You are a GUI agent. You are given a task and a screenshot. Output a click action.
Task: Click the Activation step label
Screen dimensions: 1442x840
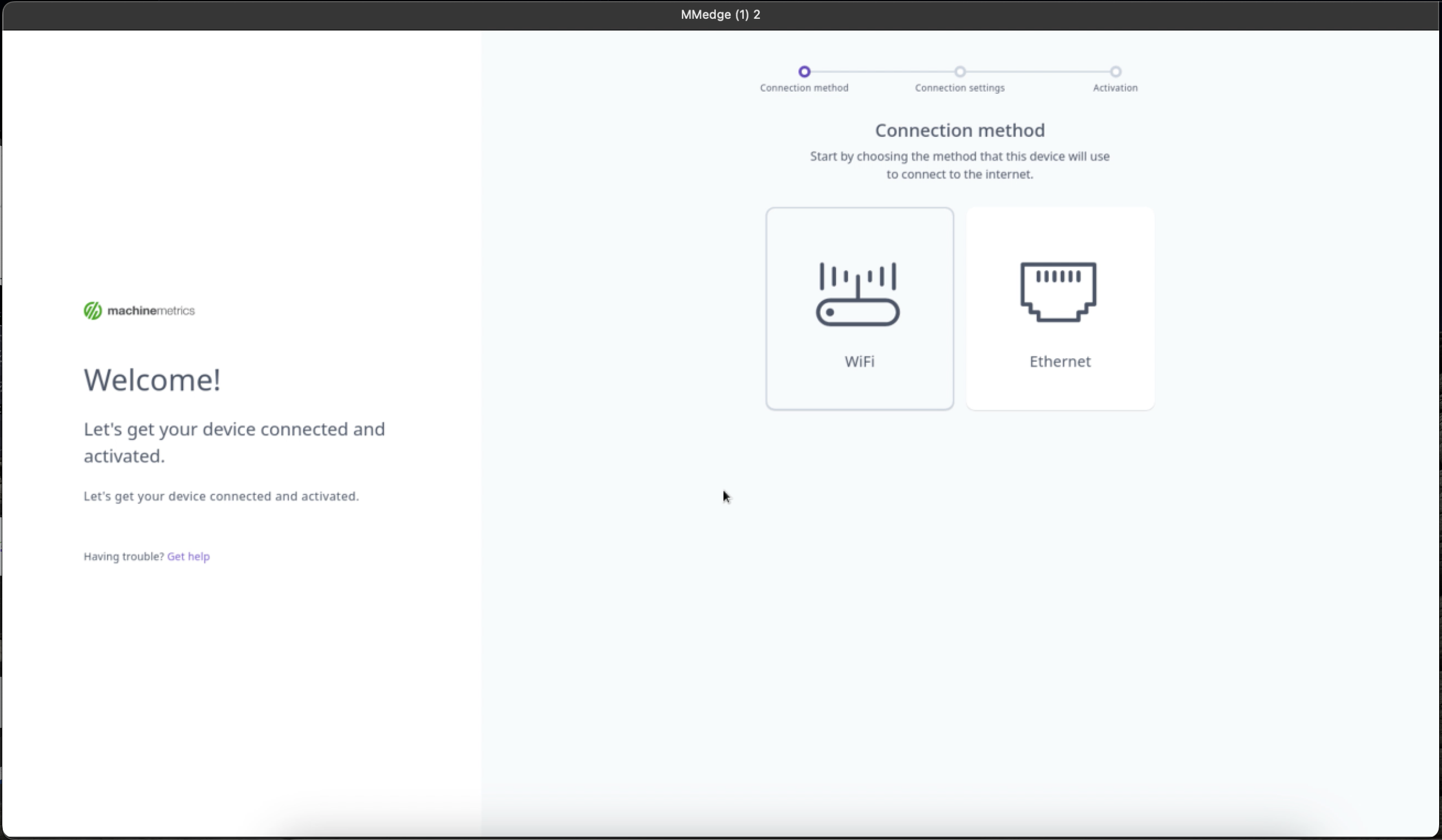1114,88
